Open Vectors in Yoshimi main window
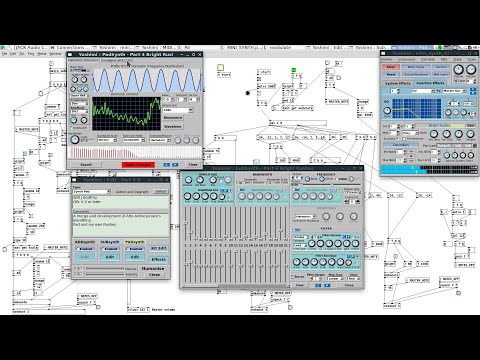The image size is (480, 360). 441,67
